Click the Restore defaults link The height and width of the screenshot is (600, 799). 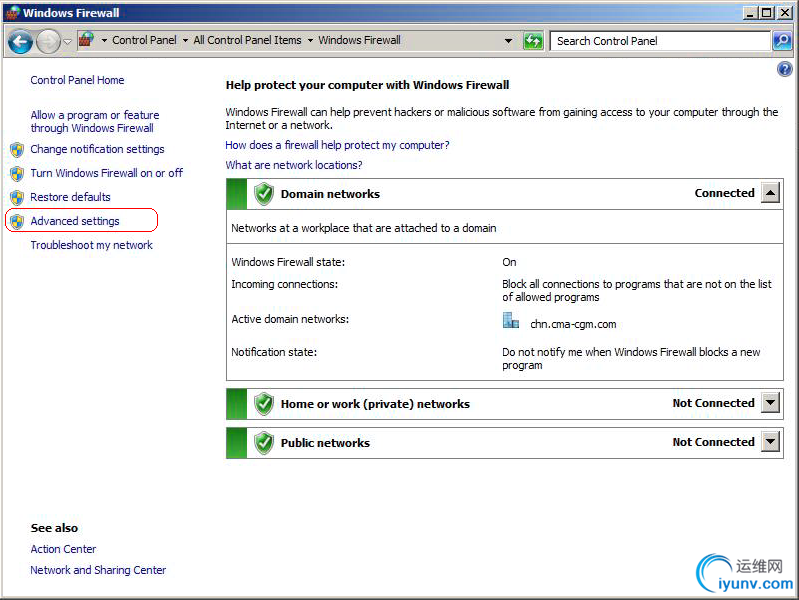pos(70,197)
